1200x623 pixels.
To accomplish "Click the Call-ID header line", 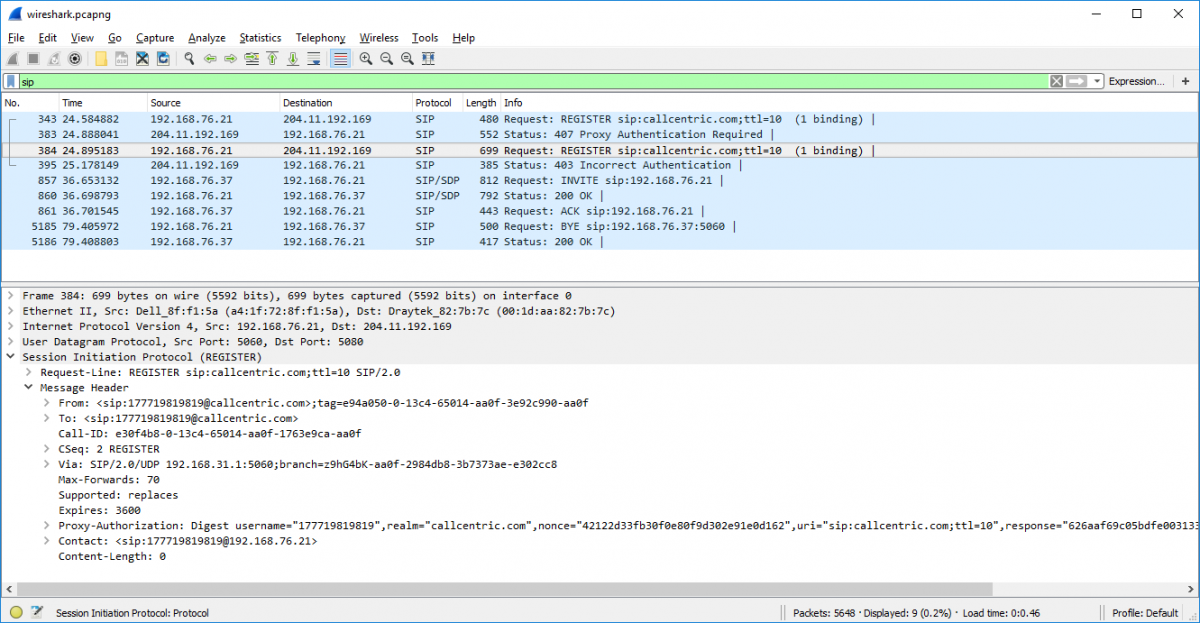I will (210, 434).
